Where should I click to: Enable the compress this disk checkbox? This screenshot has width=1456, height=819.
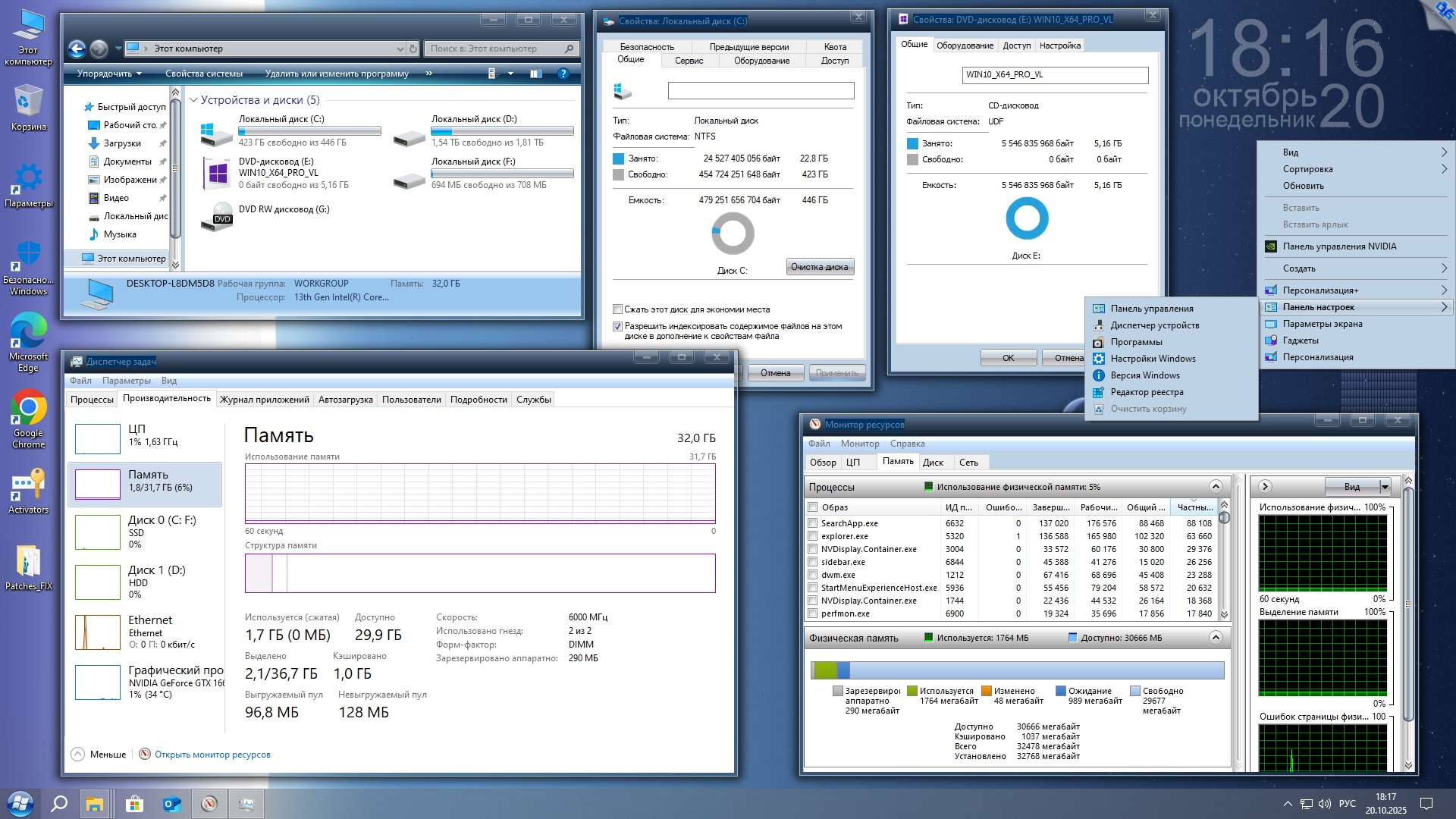click(617, 309)
